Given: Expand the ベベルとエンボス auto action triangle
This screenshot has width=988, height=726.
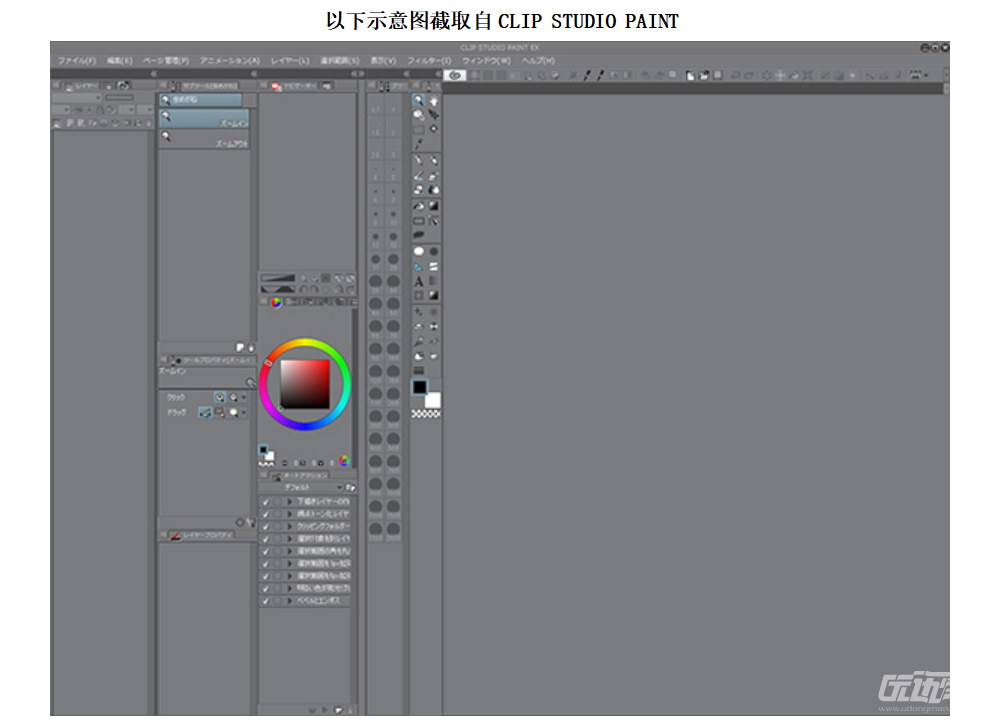Looking at the screenshot, I should click(x=290, y=601).
